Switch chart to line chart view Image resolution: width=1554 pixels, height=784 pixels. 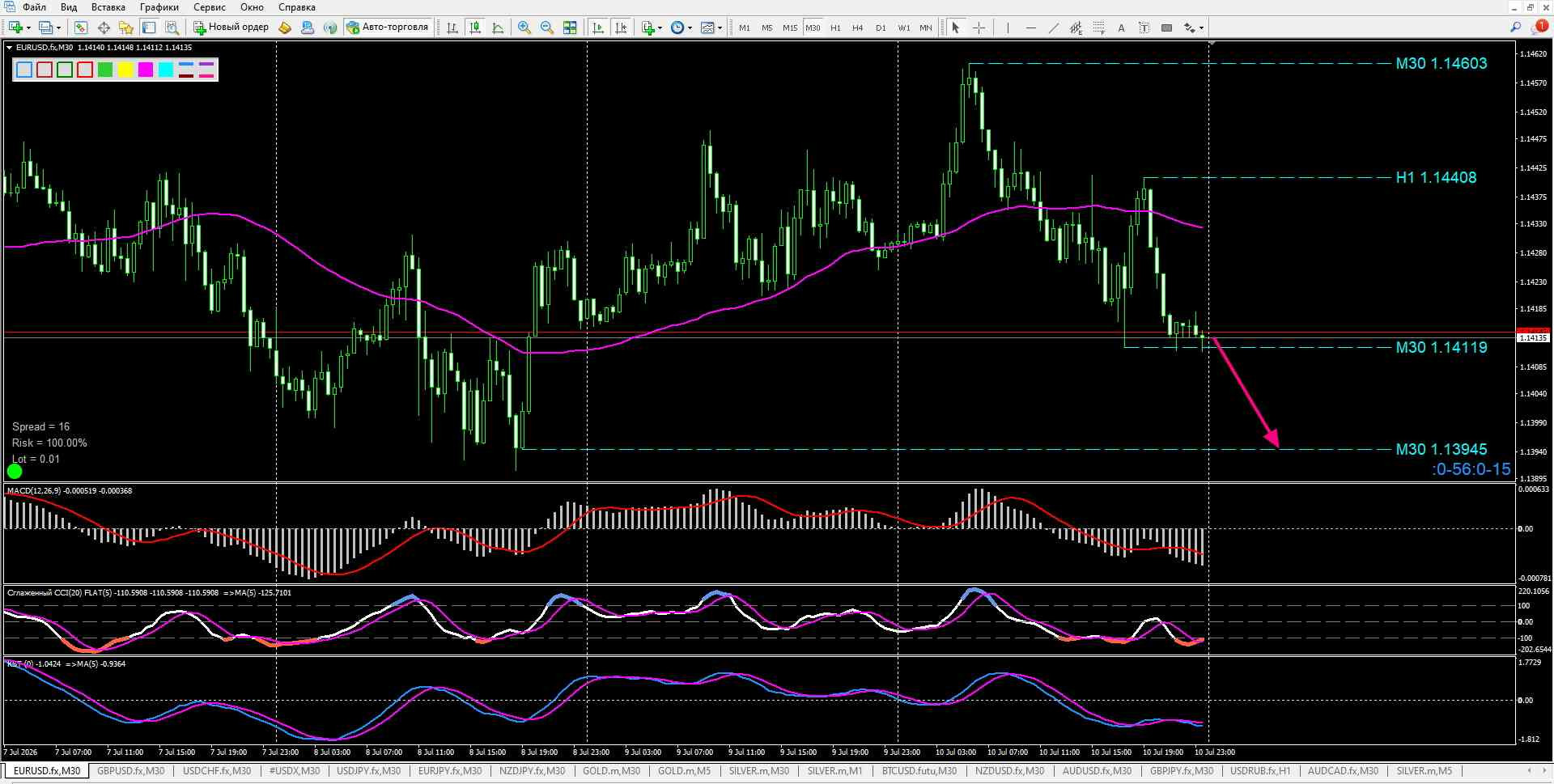point(498,28)
